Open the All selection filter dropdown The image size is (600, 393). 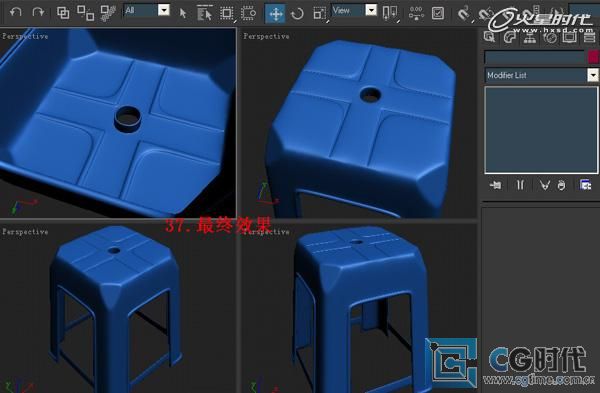tap(164, 10)
